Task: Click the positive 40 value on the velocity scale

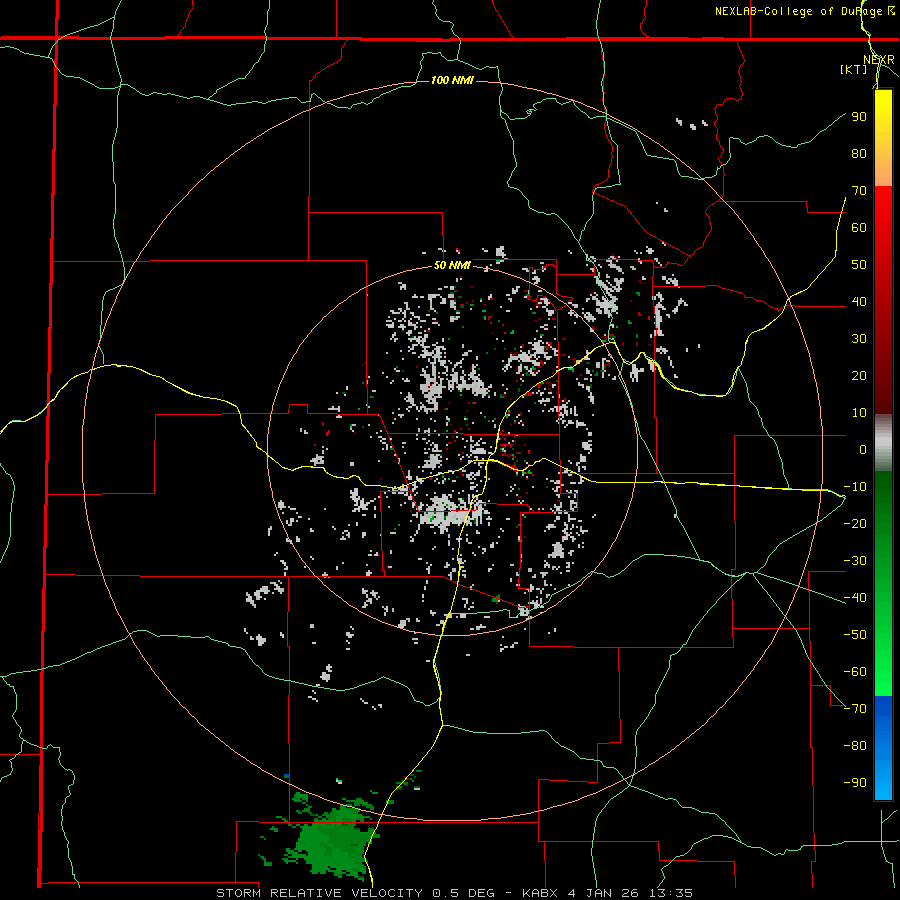Action: click(x=859, y=302)
